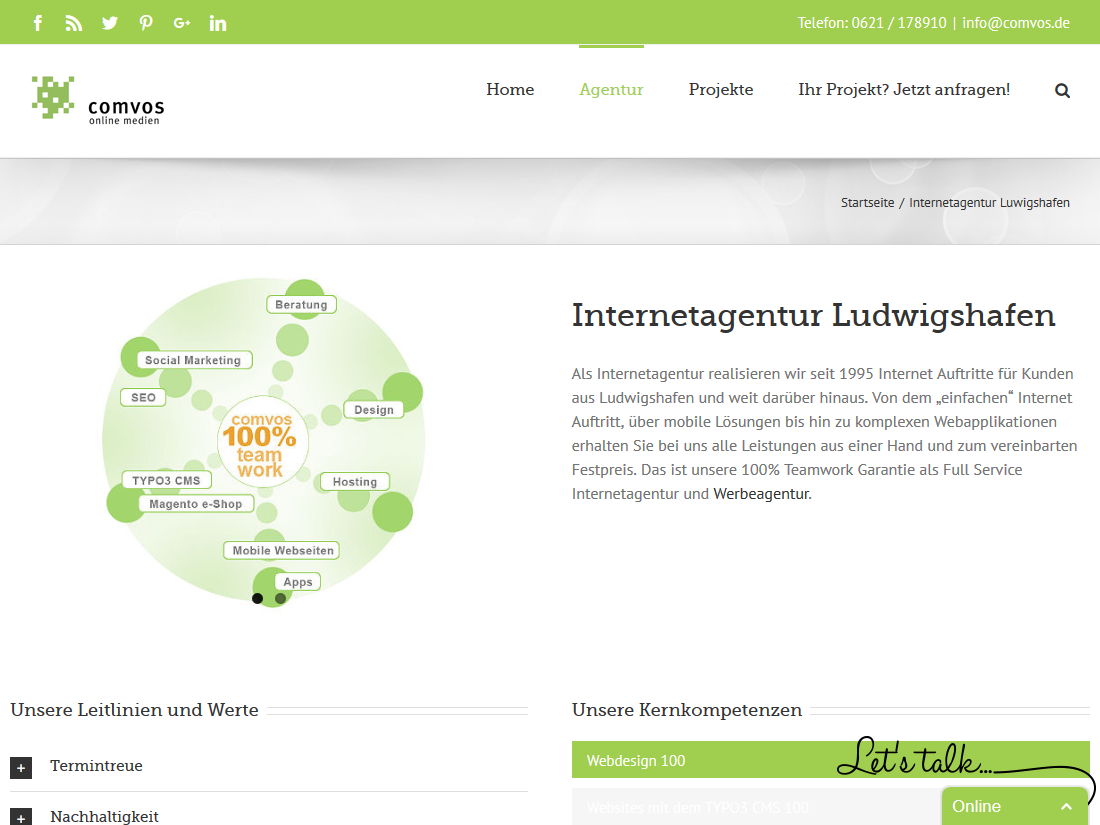Click the Webdesign 100 progress bar
The width and height of the screenshot is (1100, 825).
point(700,760)
